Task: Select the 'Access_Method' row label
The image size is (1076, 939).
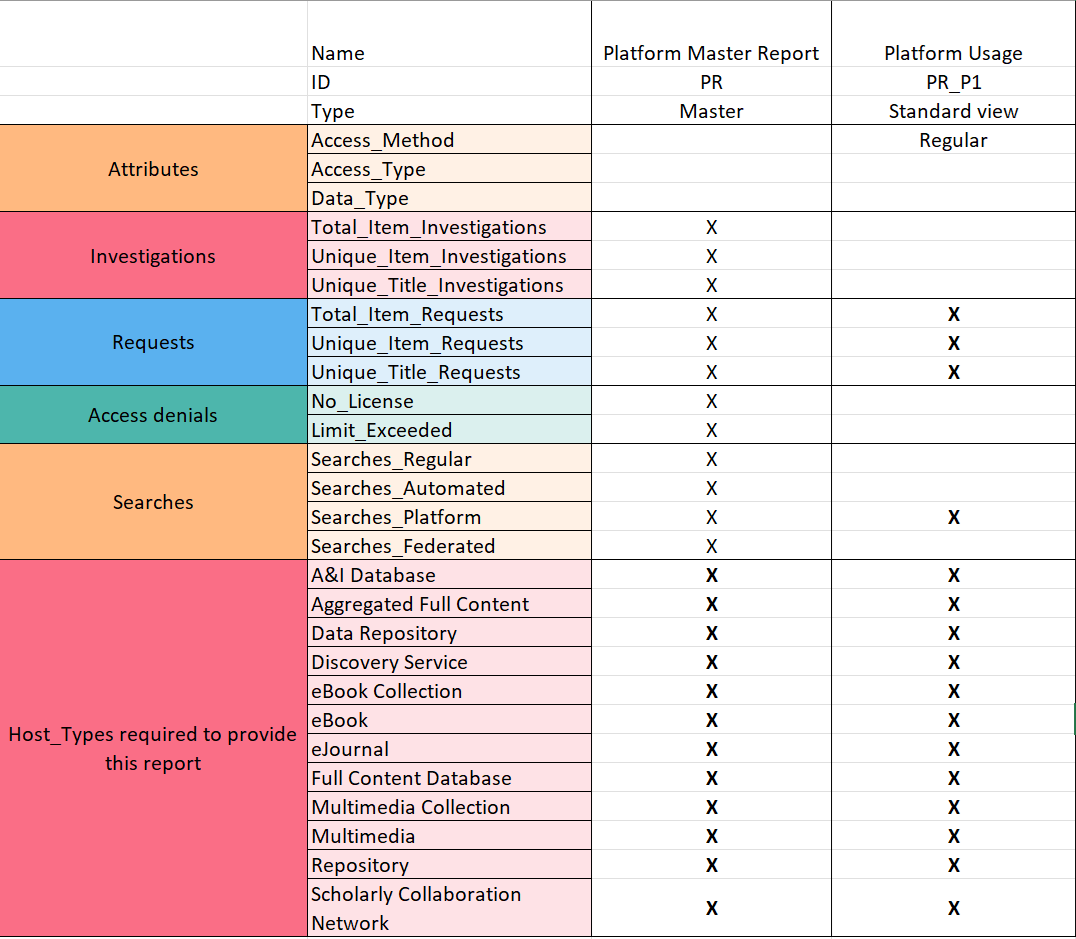Action: click(449, 139)
